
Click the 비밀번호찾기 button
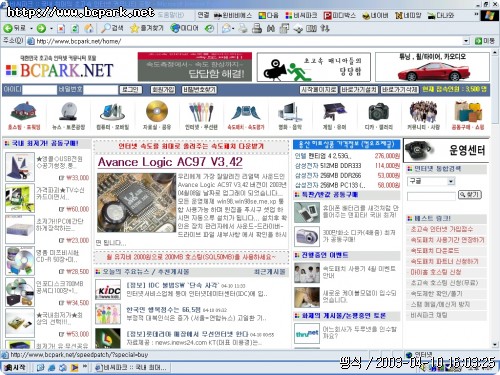199,90
